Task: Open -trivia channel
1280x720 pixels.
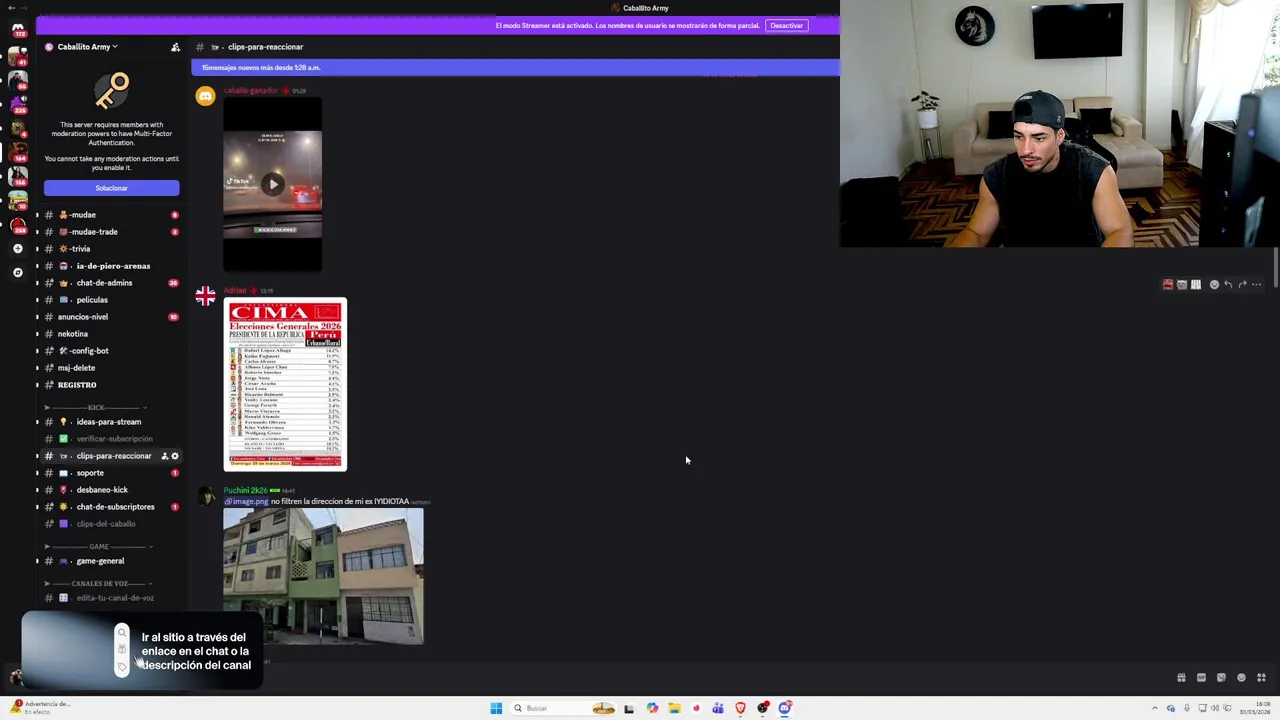Action: (110, 249)
